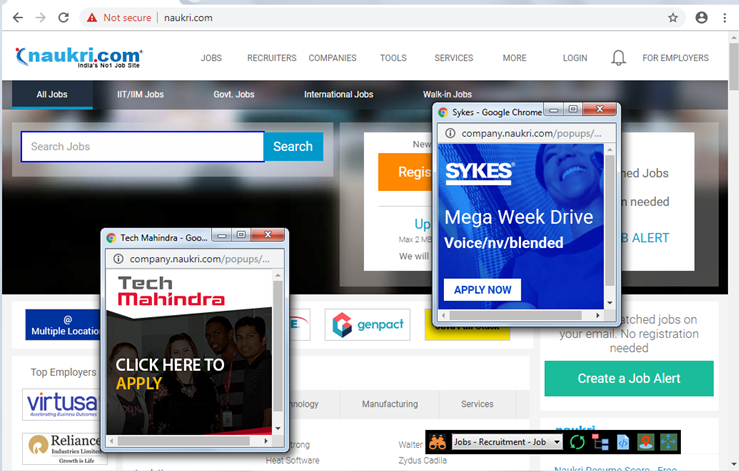Click the green refresh arrows icon
The width and height of the screenshot is (739, 472).
[577, 442]
